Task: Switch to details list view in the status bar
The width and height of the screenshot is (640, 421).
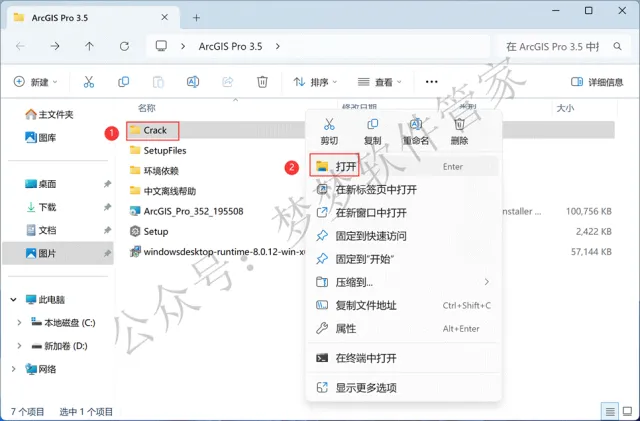Action: [610, 411]
